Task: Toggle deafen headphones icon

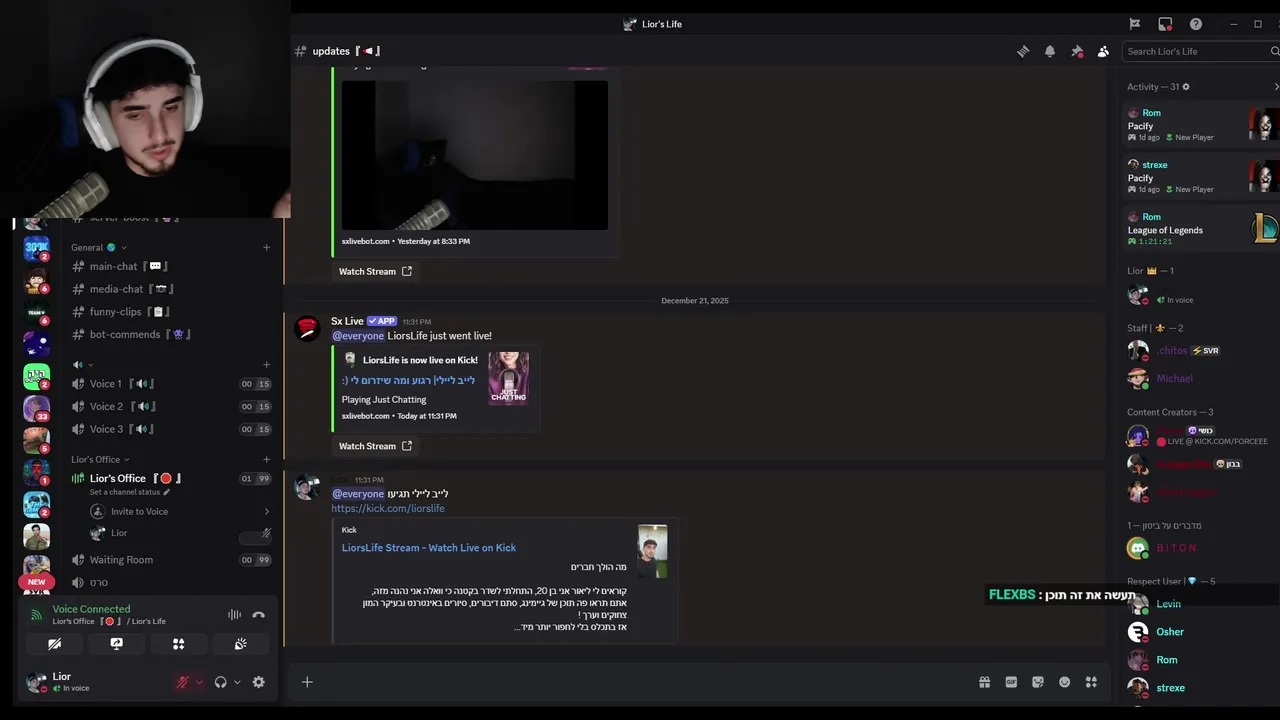Action: (x=221, y=682)
